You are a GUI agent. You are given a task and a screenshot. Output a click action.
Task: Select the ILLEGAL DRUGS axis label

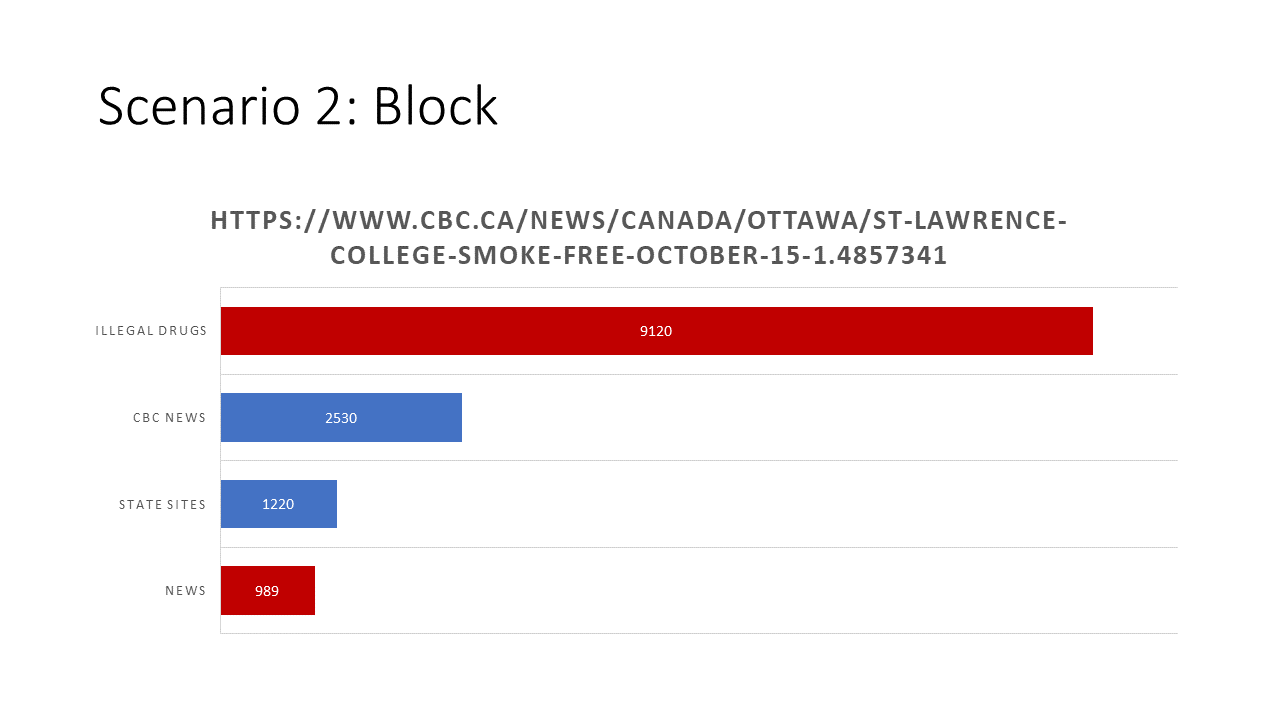tap(151, 331)
